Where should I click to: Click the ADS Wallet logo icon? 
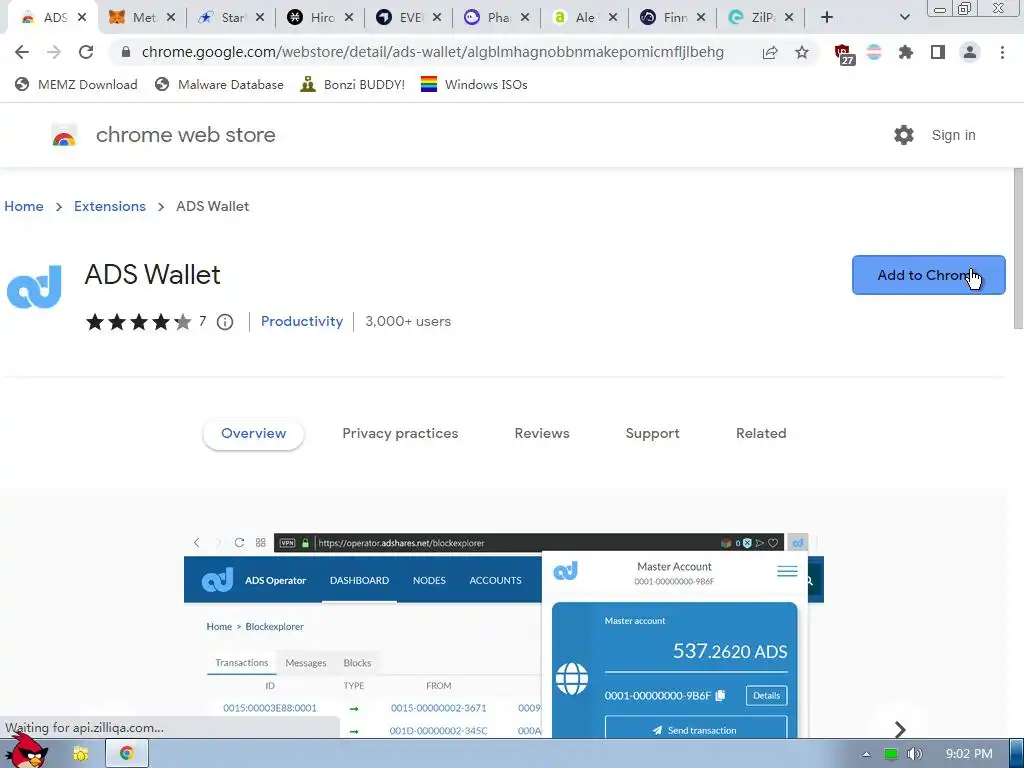pyautogui.click(x=34, y=287)
